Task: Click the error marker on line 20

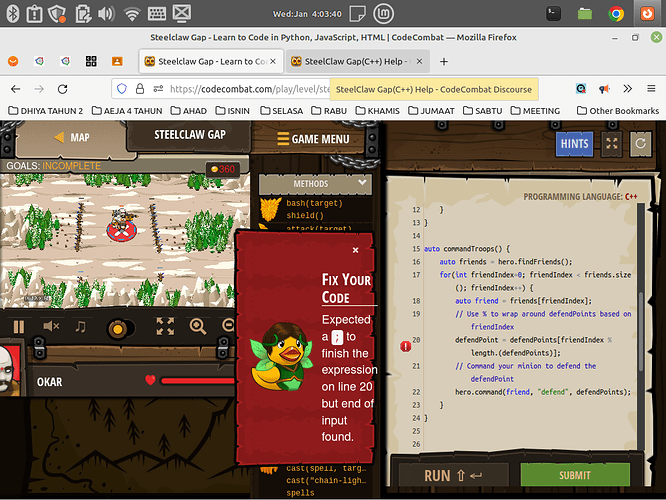Action: (x=406, y=347)
